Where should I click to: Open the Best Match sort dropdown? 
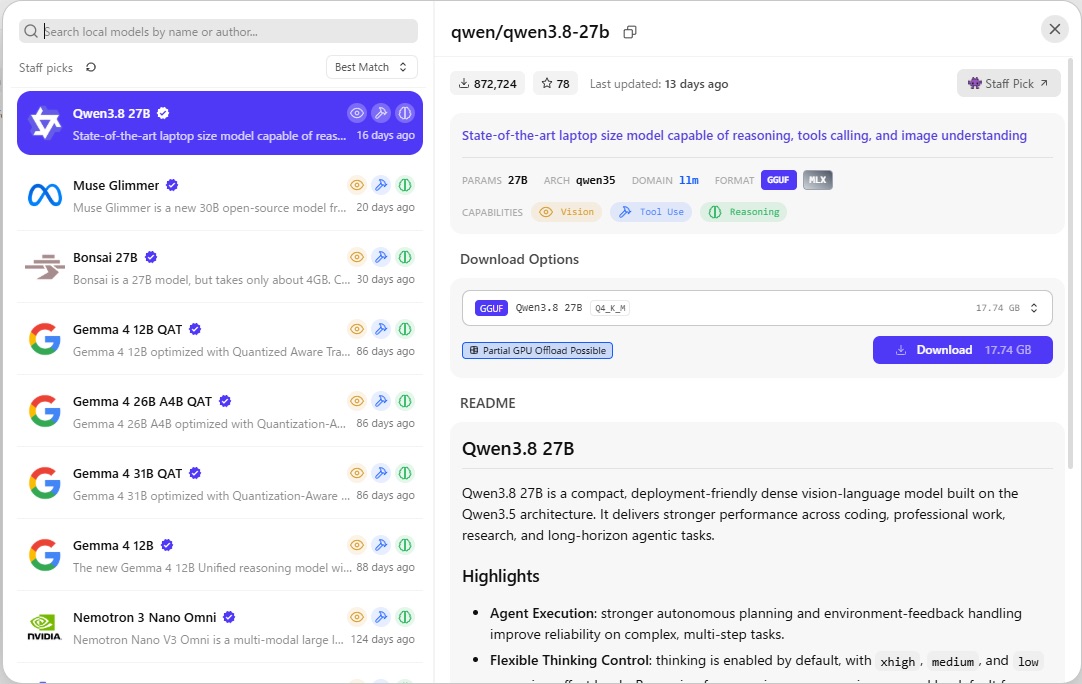click(371, 67)
